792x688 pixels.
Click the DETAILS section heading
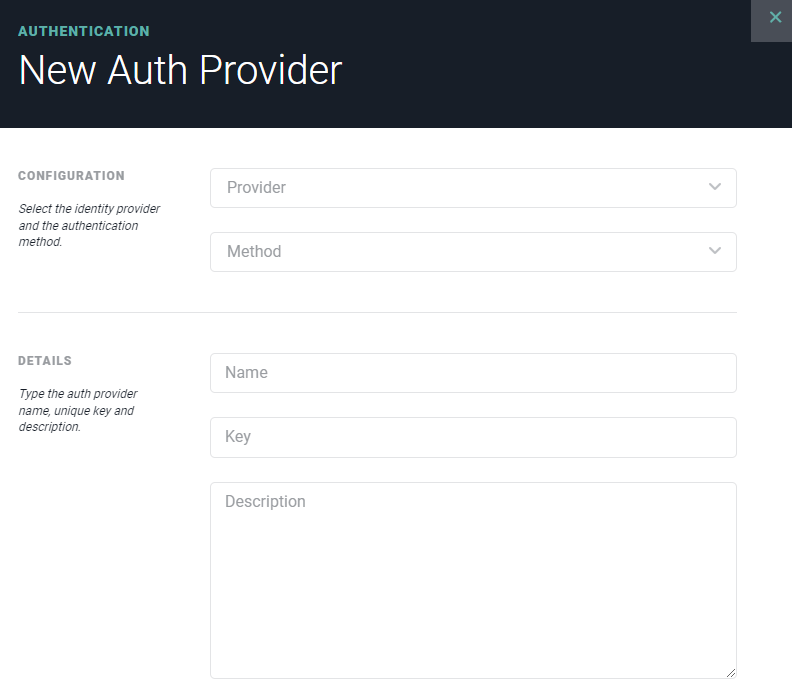(x=45, y=361)
